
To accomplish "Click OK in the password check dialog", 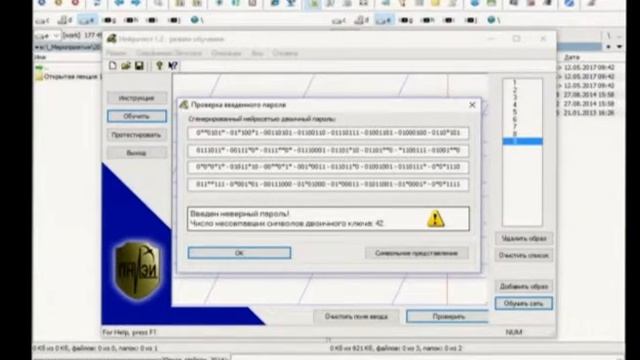I will 239,253.
